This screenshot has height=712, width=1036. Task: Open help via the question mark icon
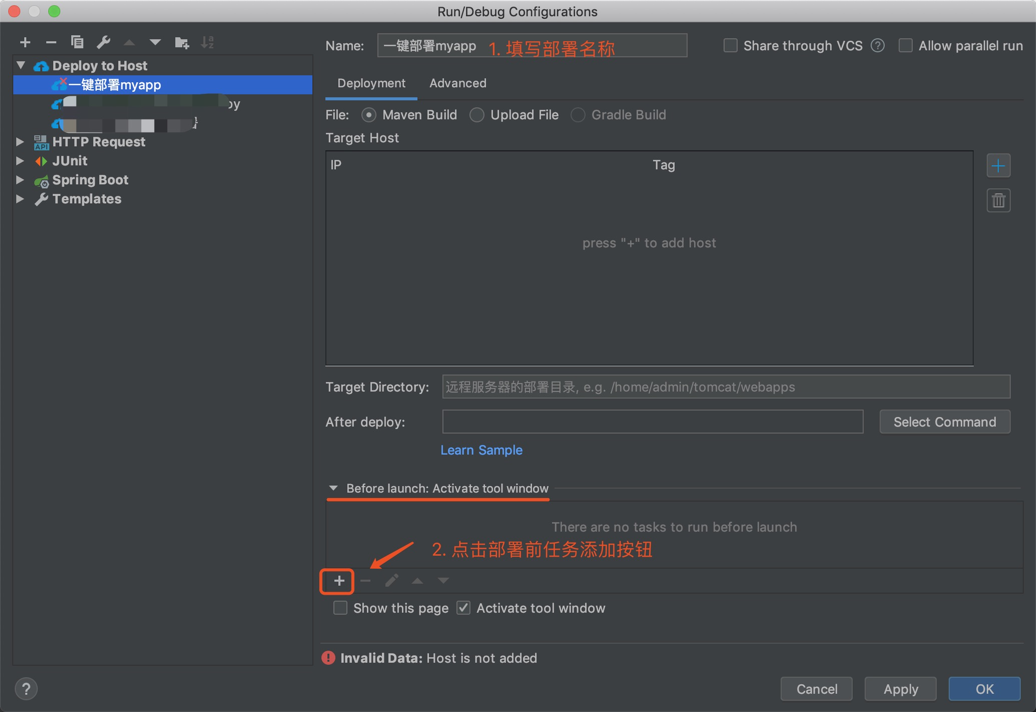(x=25, y=688)
